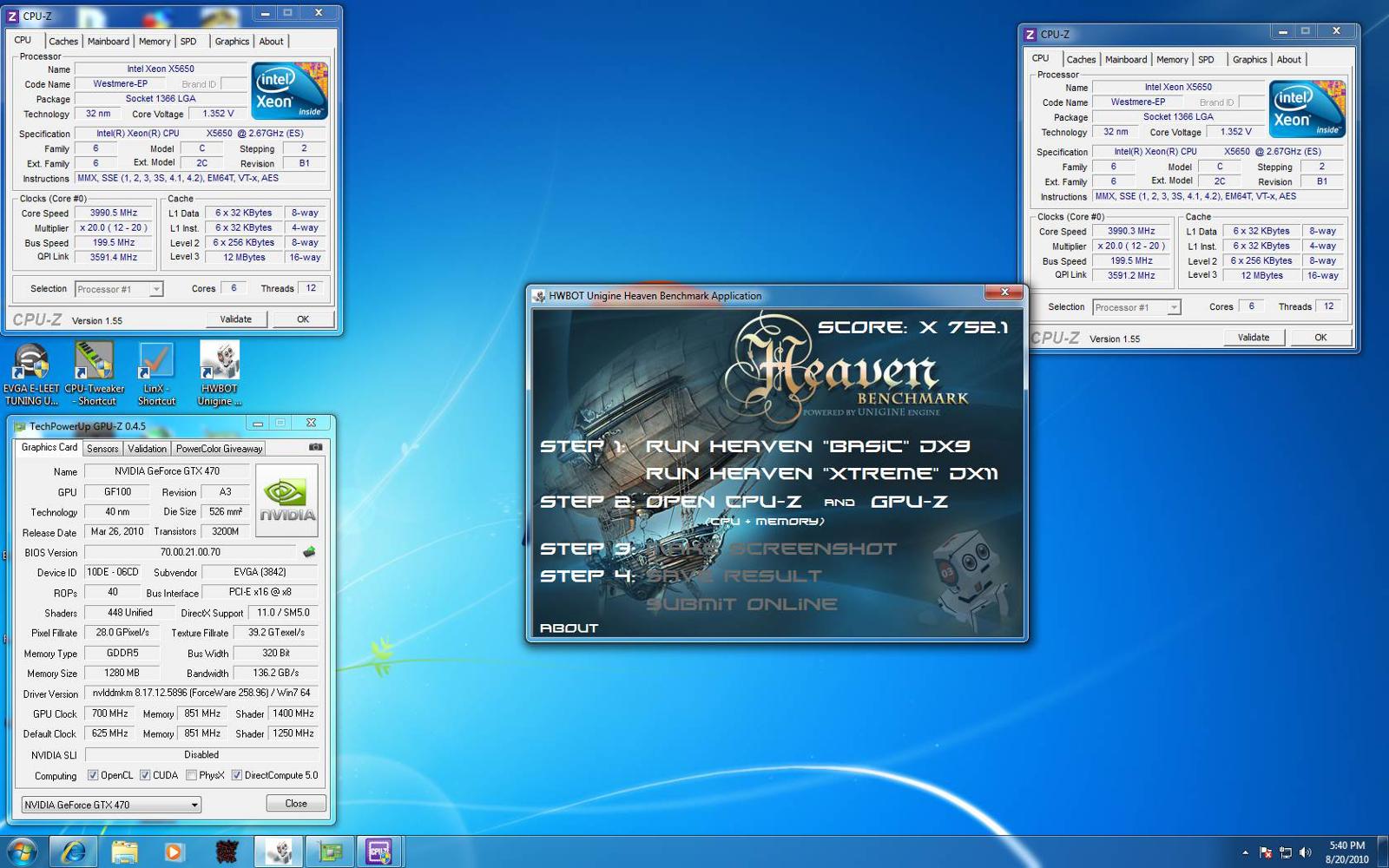1389x868 pixels.
Task: Click Save Result in HWBOT step 4
Action: pyautogui.click(x=734, y=576)
